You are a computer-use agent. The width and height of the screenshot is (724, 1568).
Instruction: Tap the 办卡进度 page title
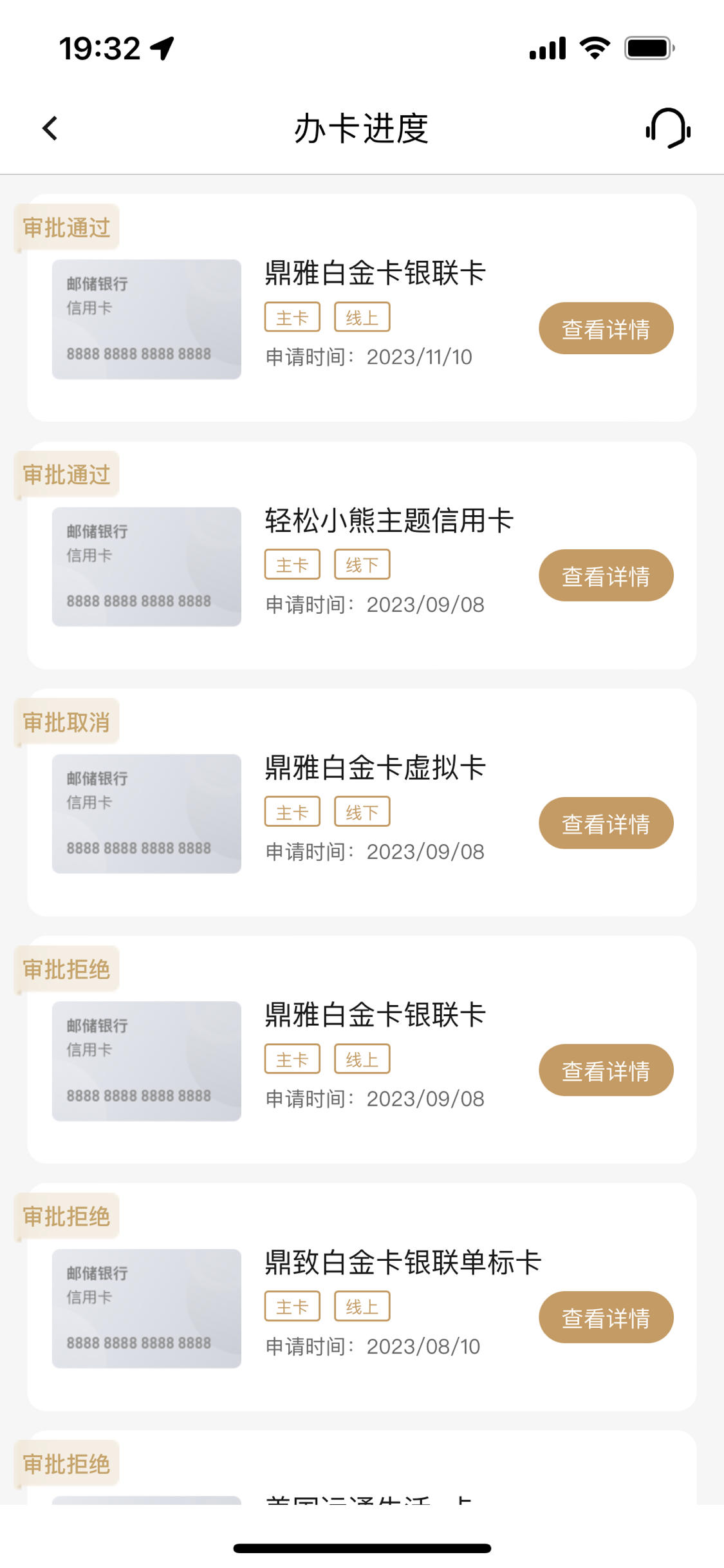[x=361, y=129]
